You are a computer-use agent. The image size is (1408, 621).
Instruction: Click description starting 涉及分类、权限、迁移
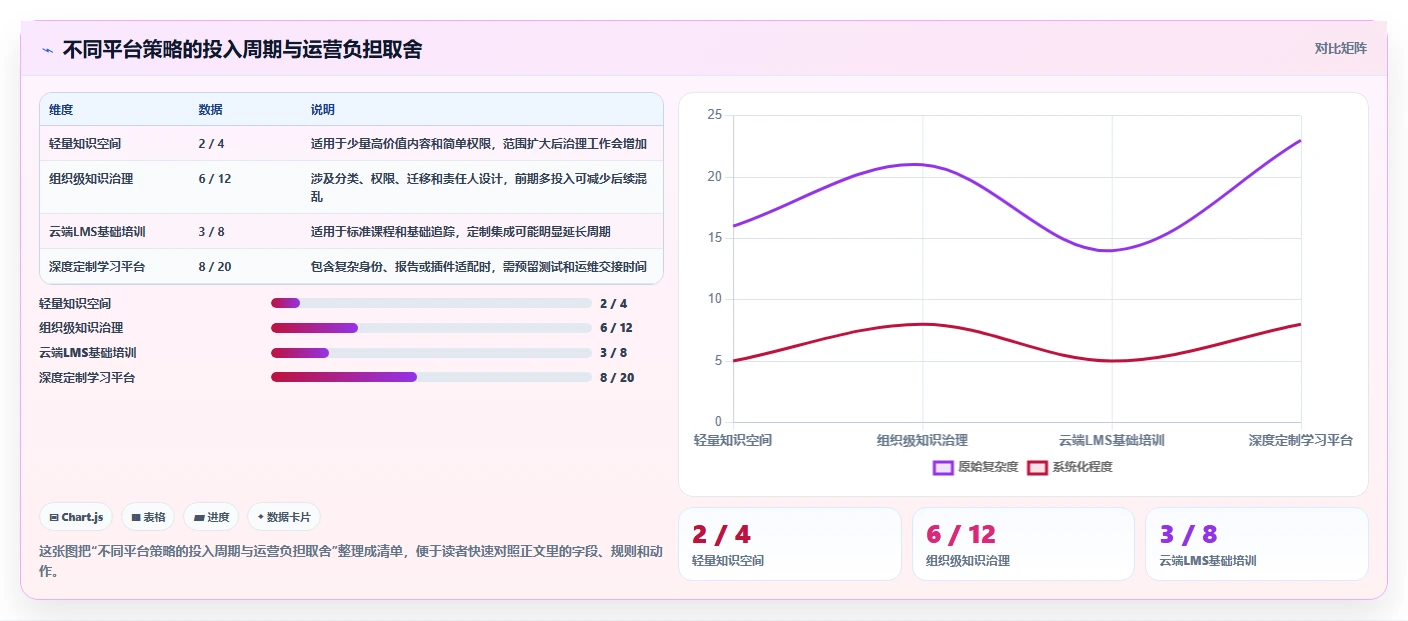tap(478, 187)
